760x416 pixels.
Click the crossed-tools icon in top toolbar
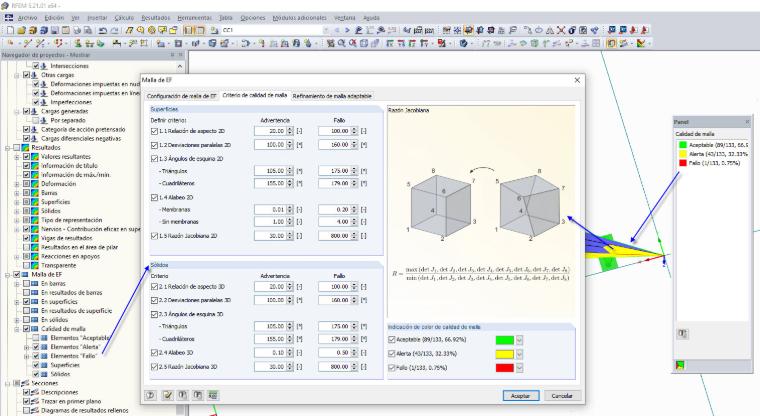(561, 30)
